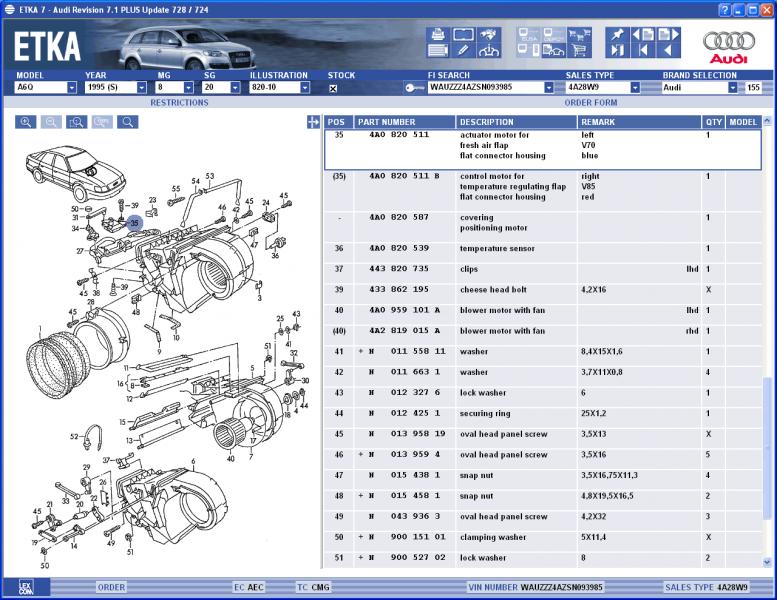The width and height of the screenshot is (777, 600).
Task: Open the Sales Type dropdown
Action: tap(634, 88)
